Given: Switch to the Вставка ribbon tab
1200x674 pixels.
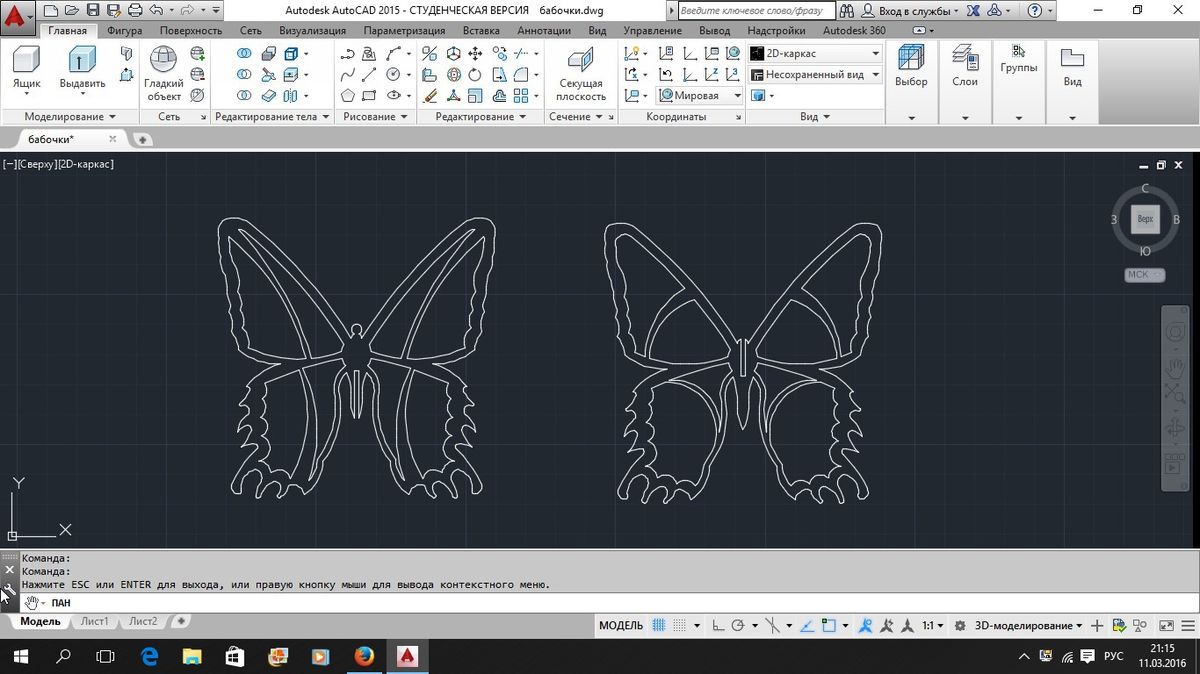Looking at the screenshot, I should (x=481, y=31).
